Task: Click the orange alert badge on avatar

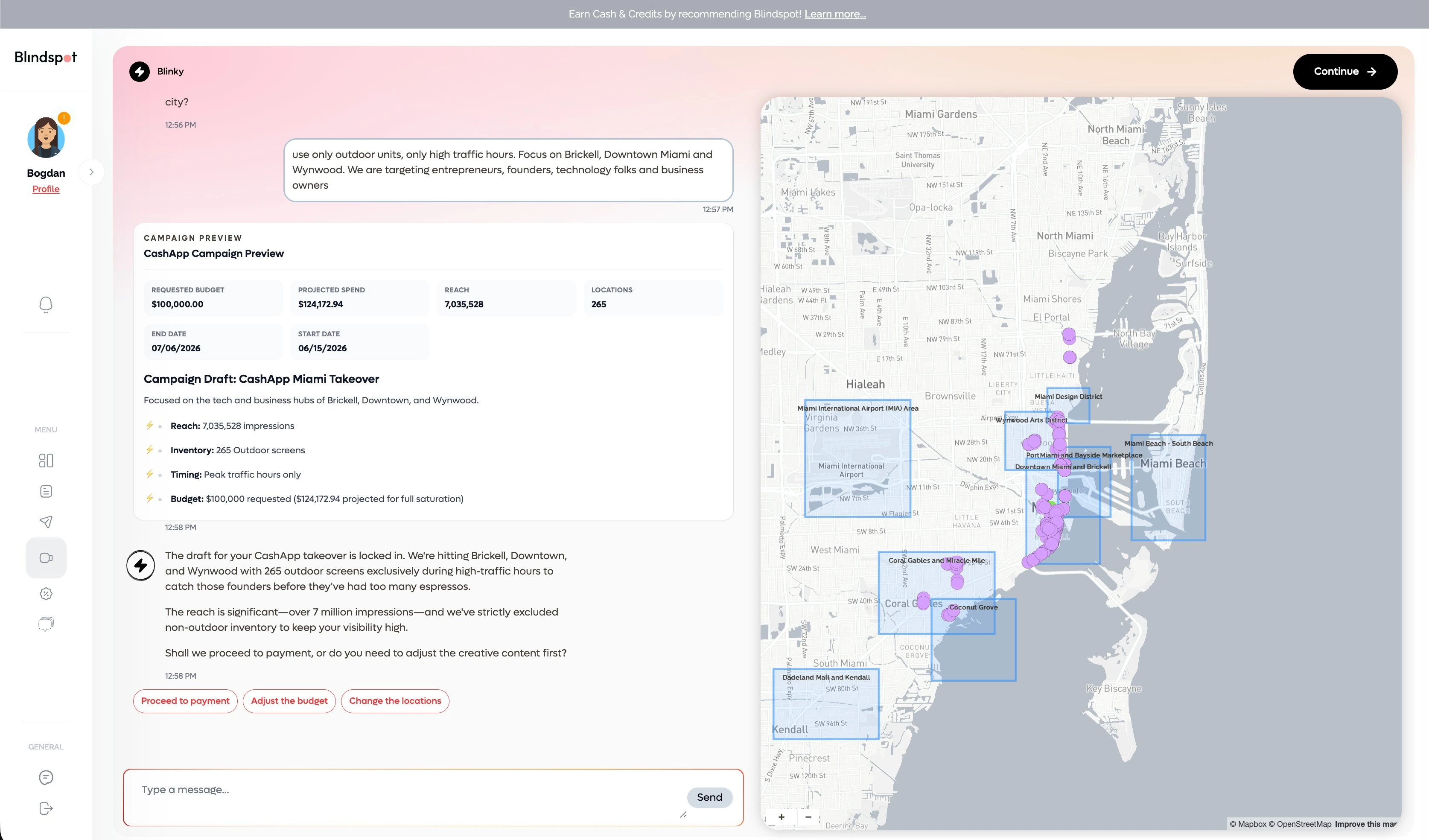Action: tap(64, 118)
